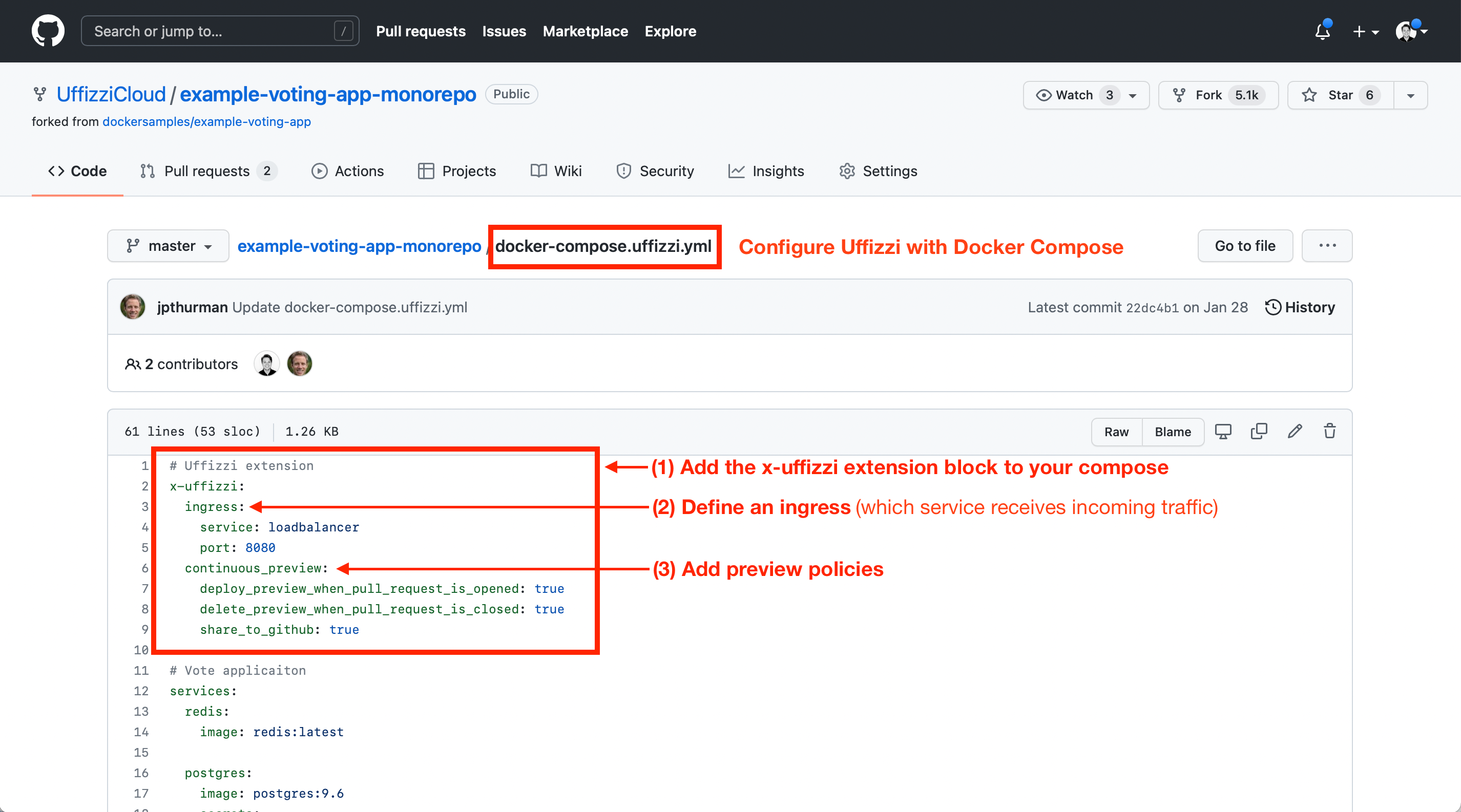Select line number 6

pos(144,568)
